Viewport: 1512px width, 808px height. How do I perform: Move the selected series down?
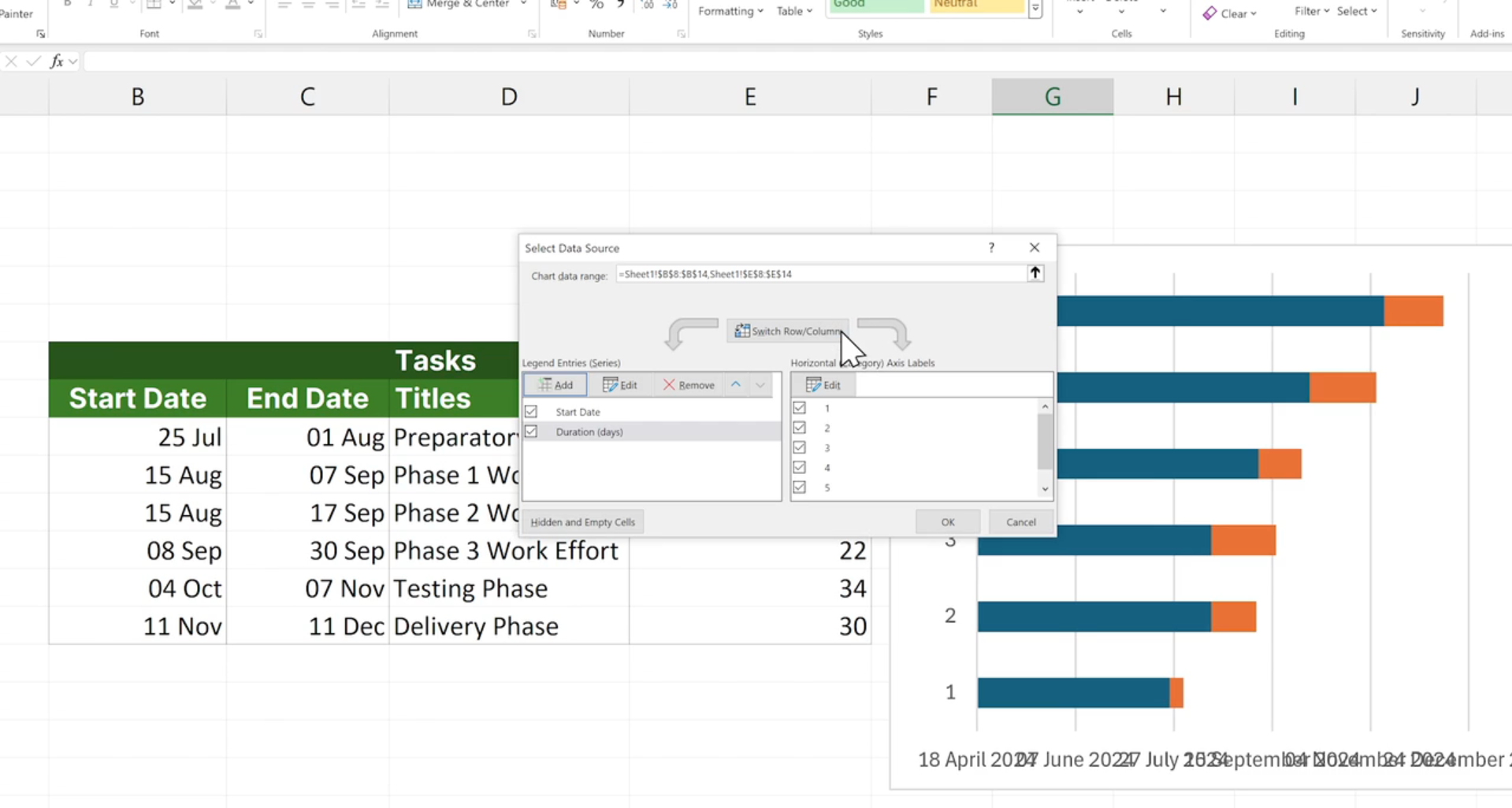tap(760, 385)
